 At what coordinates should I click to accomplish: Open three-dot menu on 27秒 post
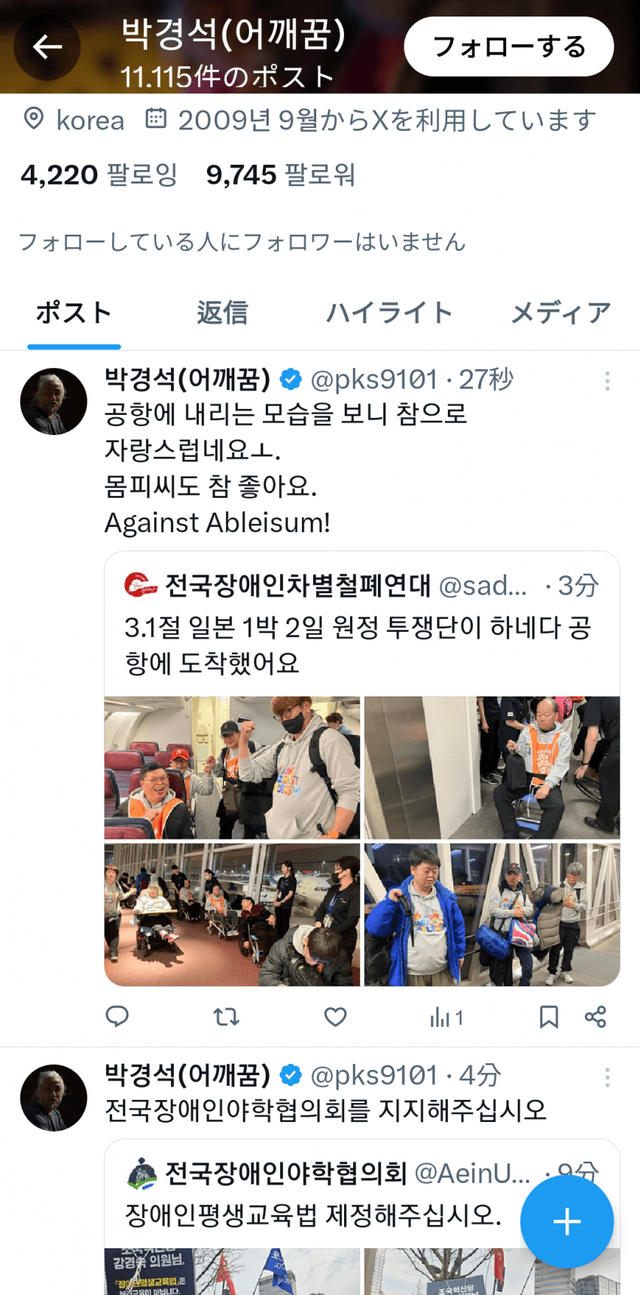tap(607, 381)
